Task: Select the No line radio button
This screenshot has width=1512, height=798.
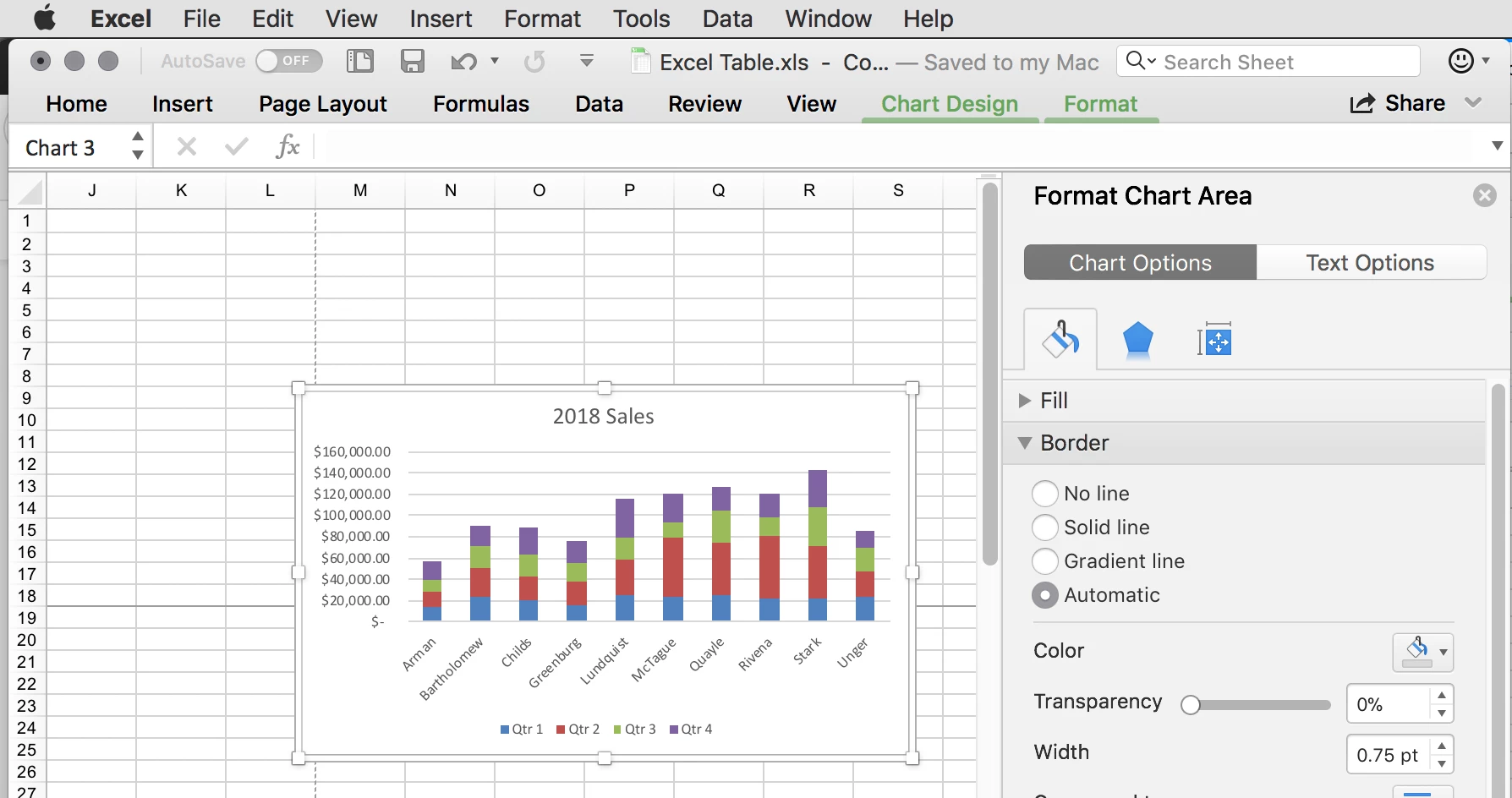Action: click(1045, 494)
